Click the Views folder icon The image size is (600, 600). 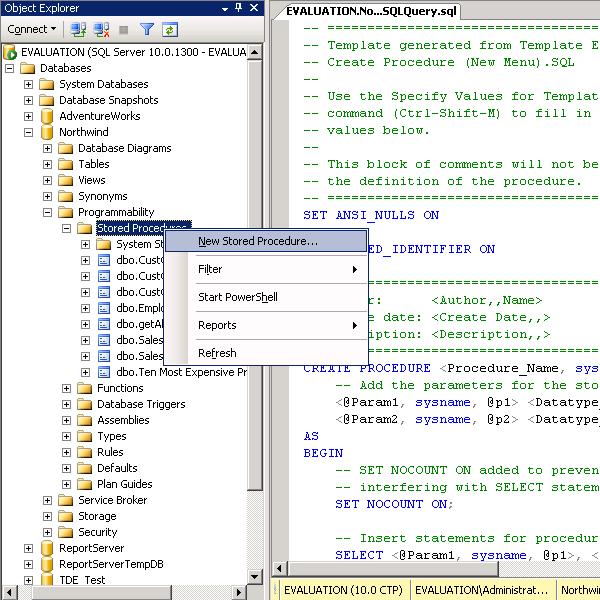pos(65,180)
